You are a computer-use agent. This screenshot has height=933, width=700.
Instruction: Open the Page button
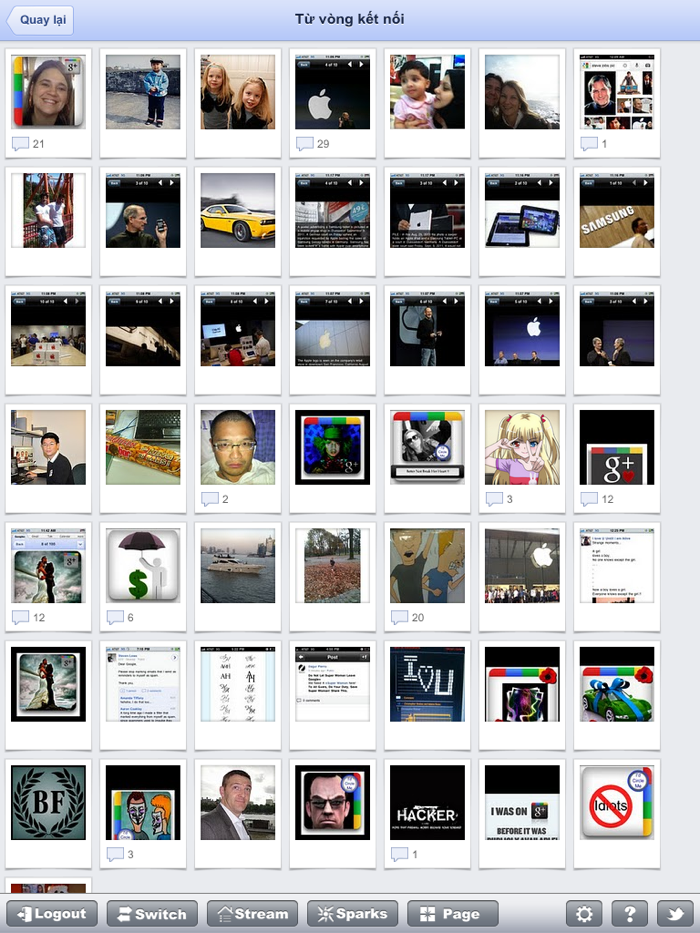tap(452, 913)
